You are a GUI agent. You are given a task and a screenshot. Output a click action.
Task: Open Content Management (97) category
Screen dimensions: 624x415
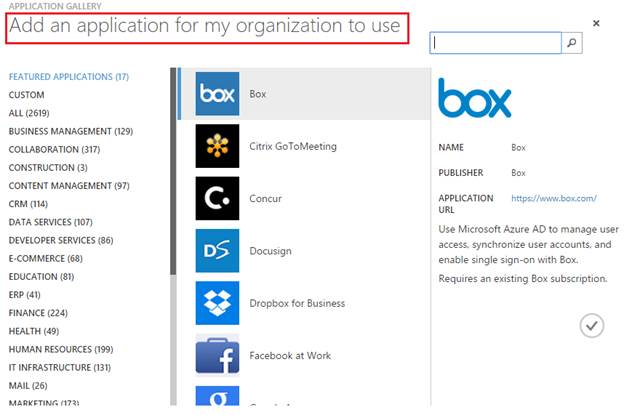pos(69,186)
